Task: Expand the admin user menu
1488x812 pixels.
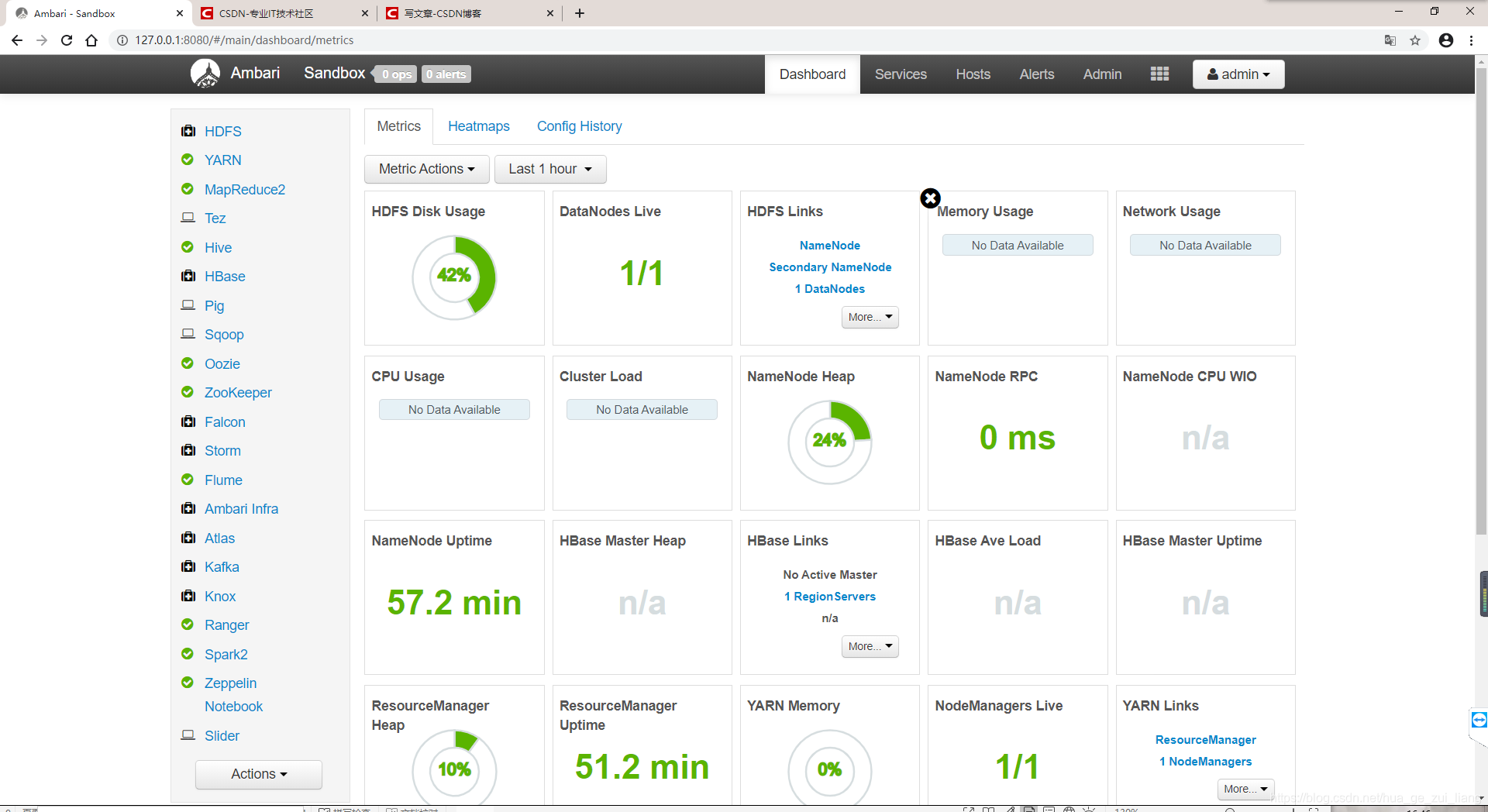Action: tap(1238, 74)
